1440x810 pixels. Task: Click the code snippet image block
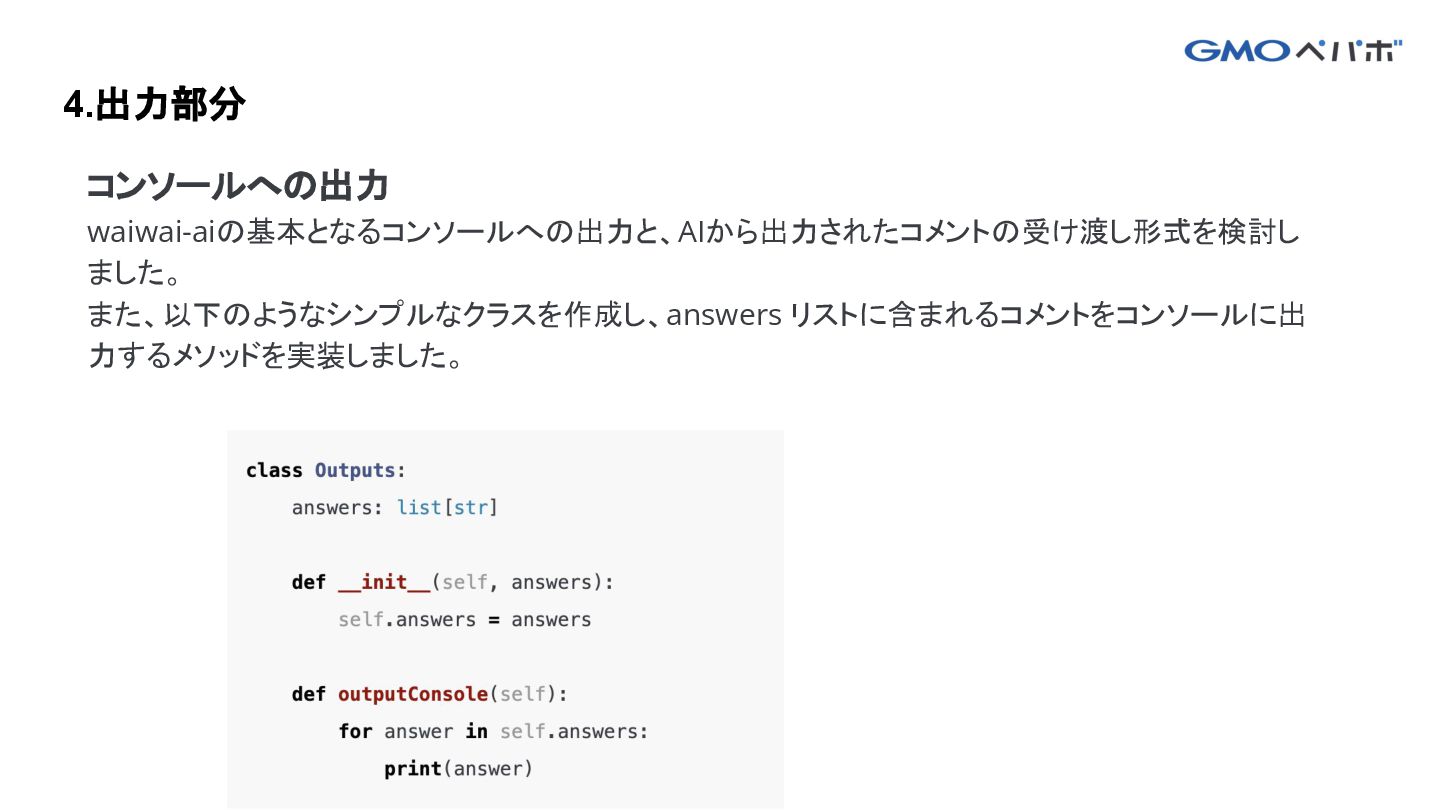[x=505, y=619]
